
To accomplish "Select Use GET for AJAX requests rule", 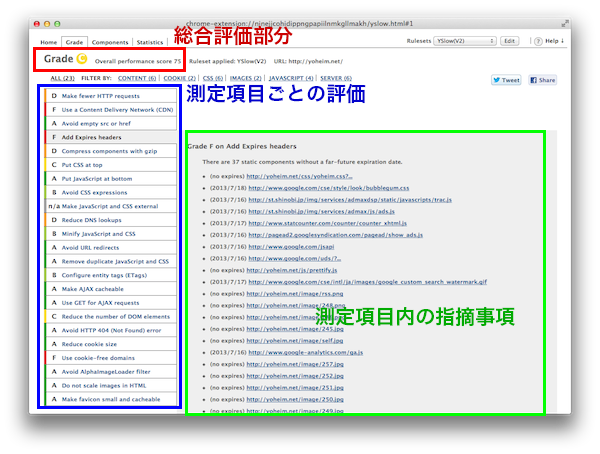I will coord(111,303).
